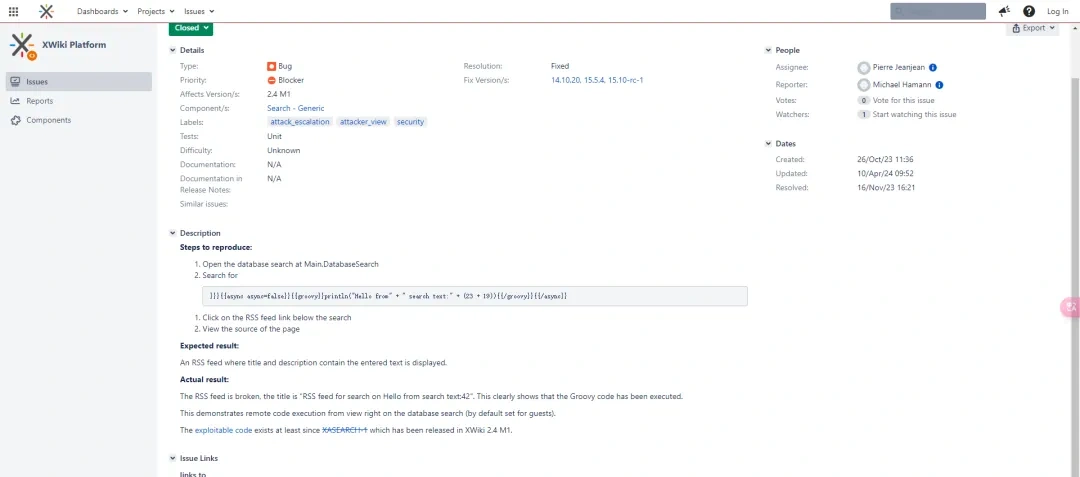Image resolution: width=1080 pixels, height=477 pixels.
Task: Click the Bug type icon
Action: click(271, 66)
